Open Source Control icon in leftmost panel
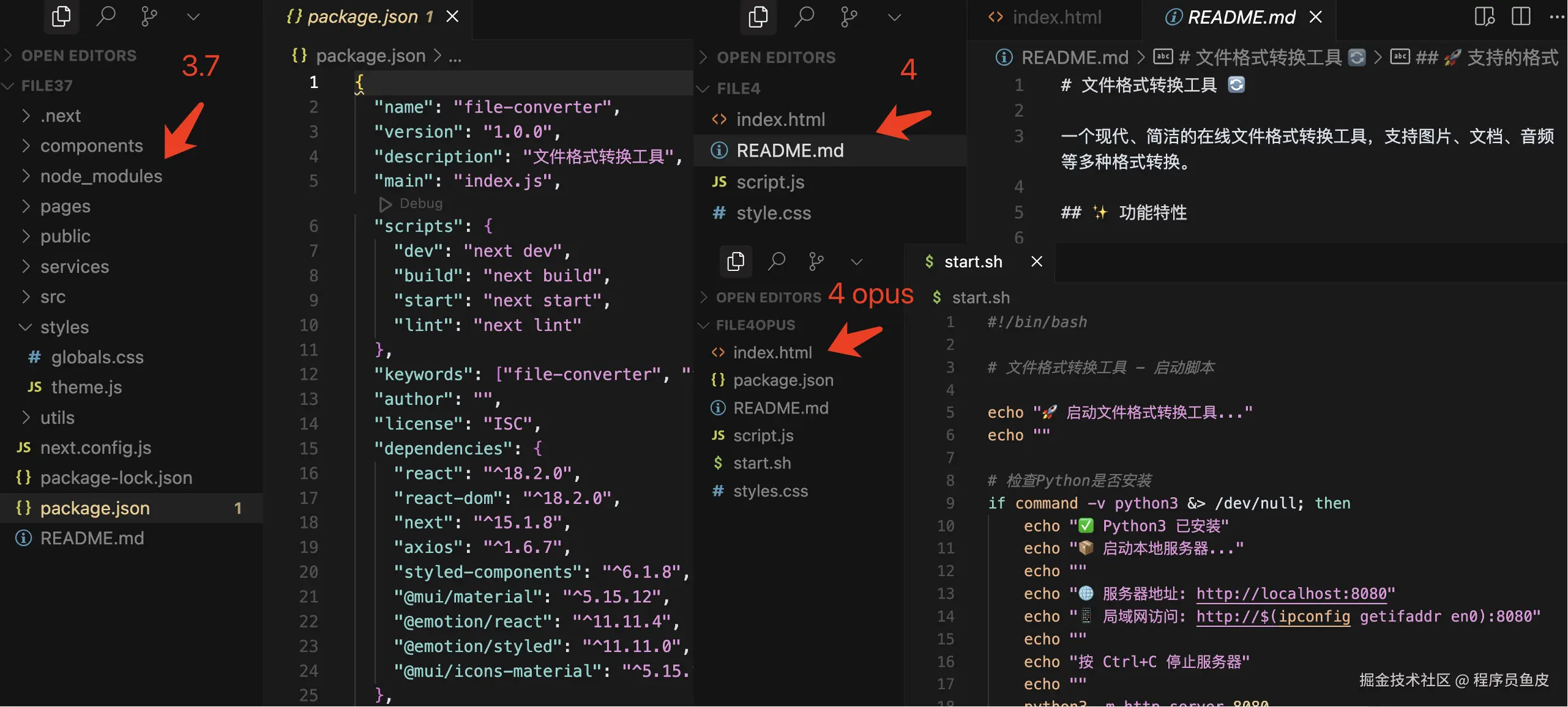Image resolution: width=1568 pixels, height=707 pixels. pyautogui.click(x=149, y=17)
